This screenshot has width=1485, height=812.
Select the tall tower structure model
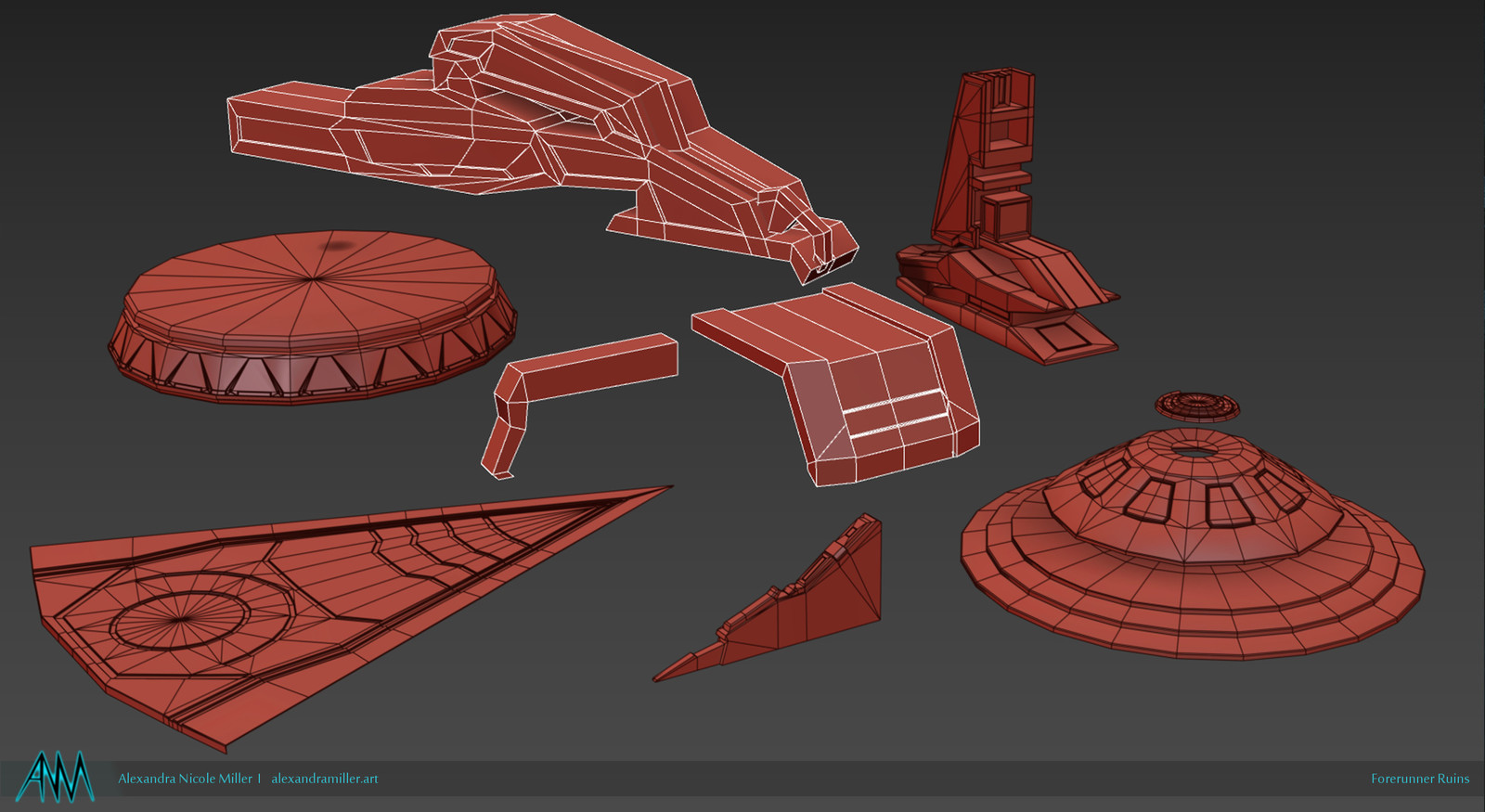1007,218
